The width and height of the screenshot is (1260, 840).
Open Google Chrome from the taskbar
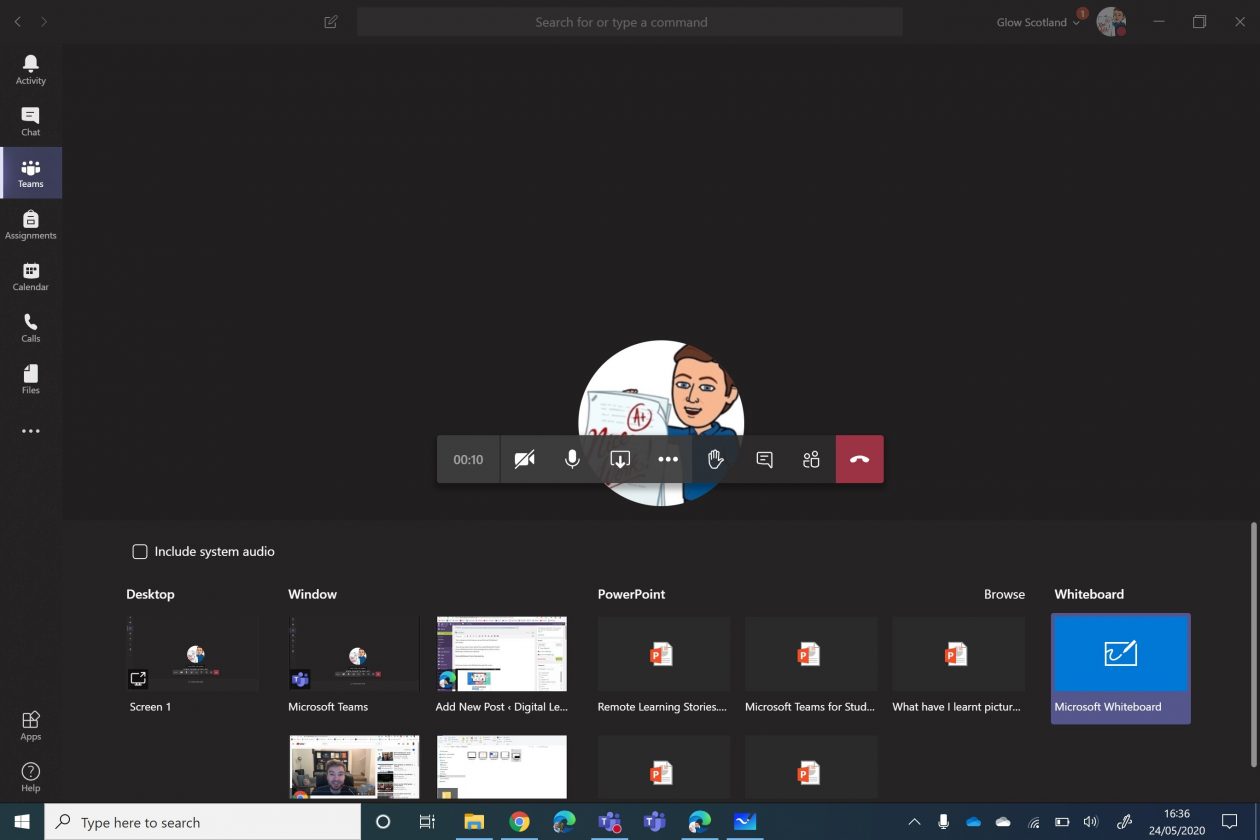click(x=519, y=822)
